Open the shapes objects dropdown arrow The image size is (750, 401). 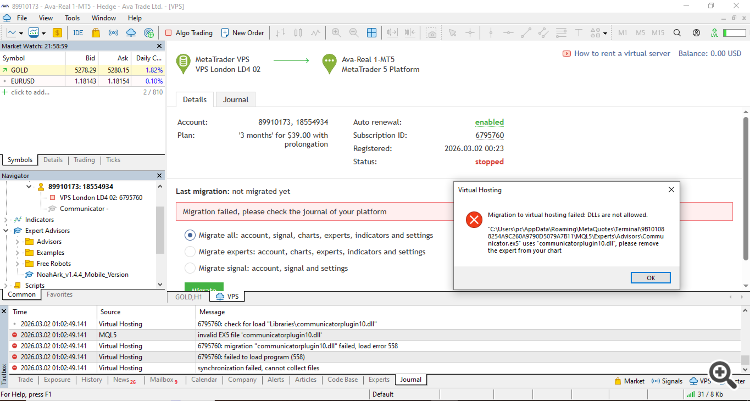[605, 33]
